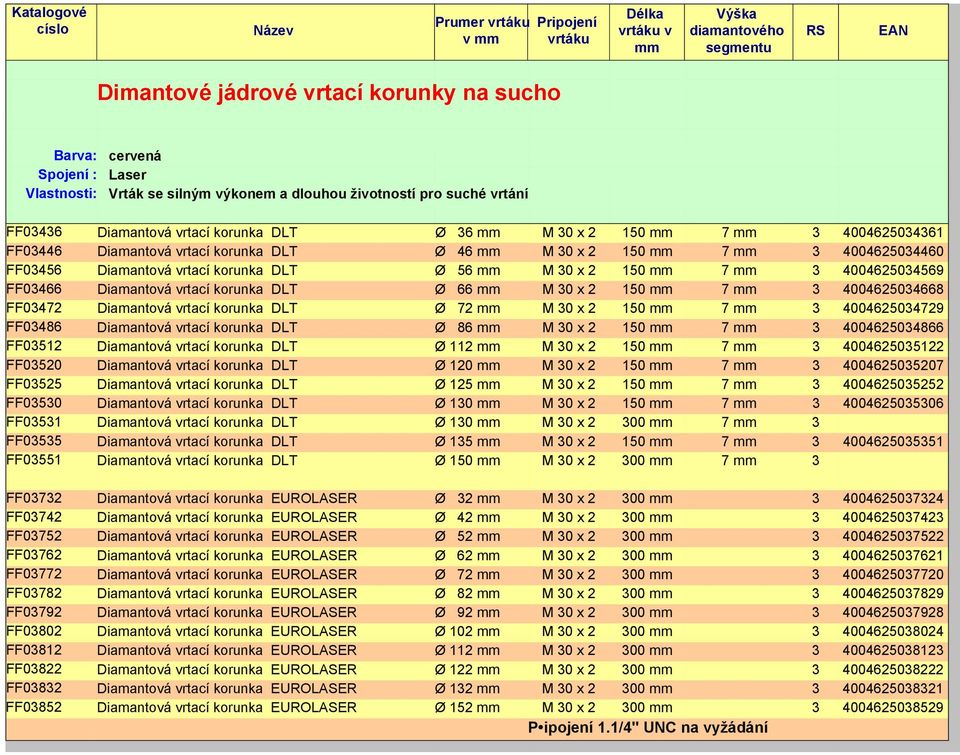Viewport: 960px width, 755px height.
Task: Select catalog number FF03732
Action: click(x=34, y=498)
